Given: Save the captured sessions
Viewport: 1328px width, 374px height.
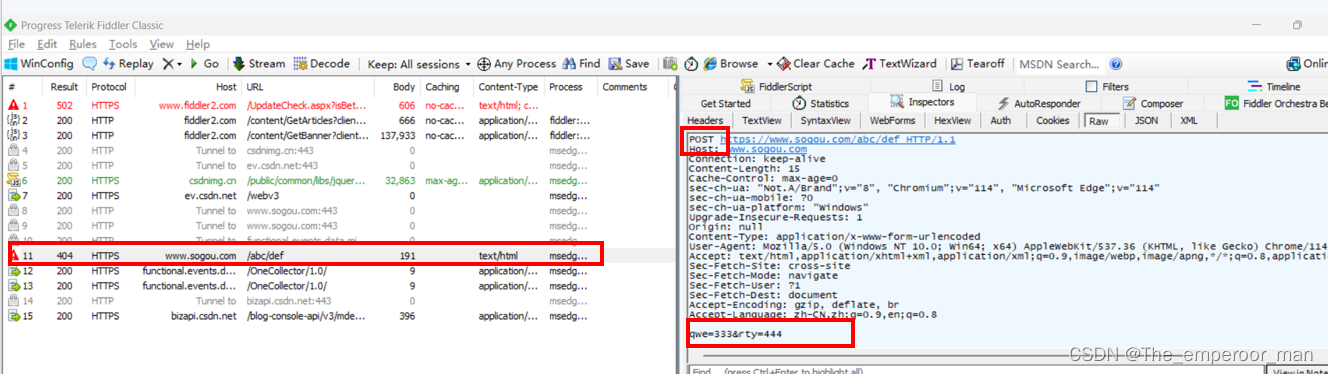Looking at the screenshot, I should point(628,63).
